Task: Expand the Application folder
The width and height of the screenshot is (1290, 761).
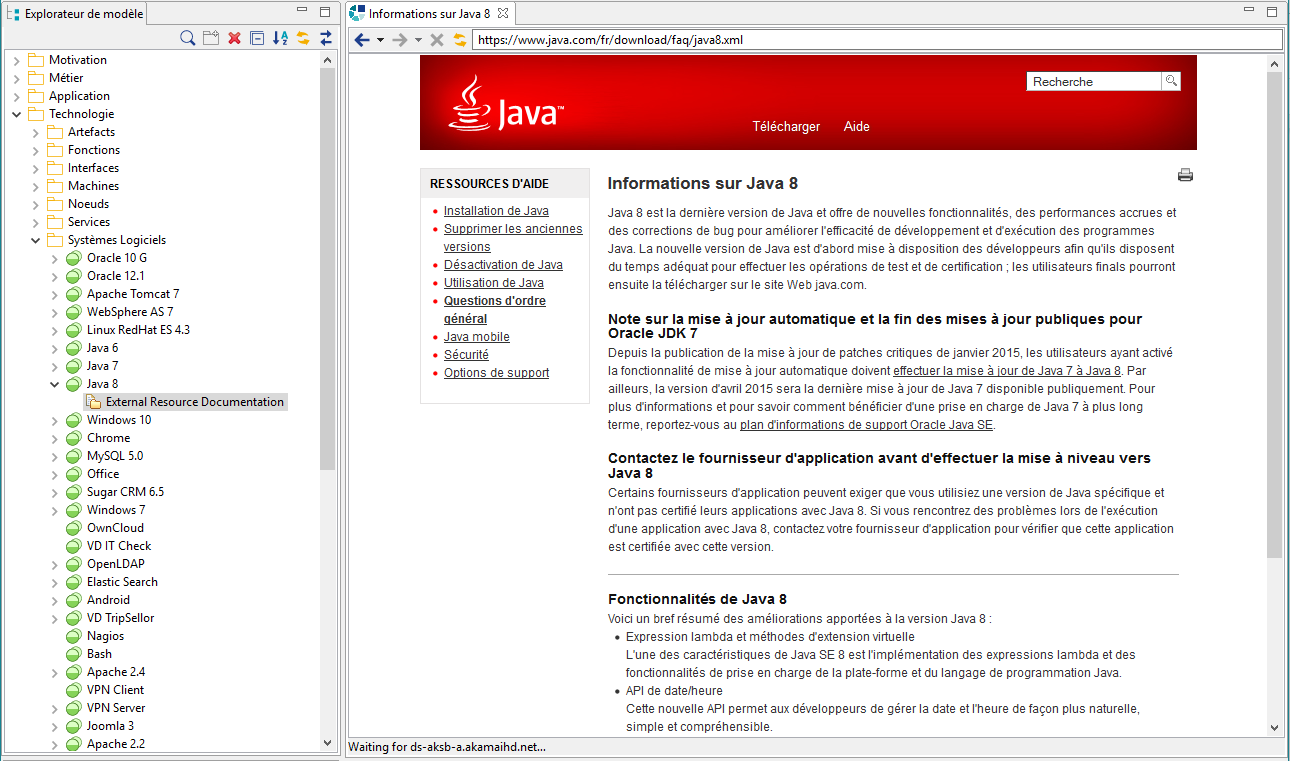Action: pos(16,96)
